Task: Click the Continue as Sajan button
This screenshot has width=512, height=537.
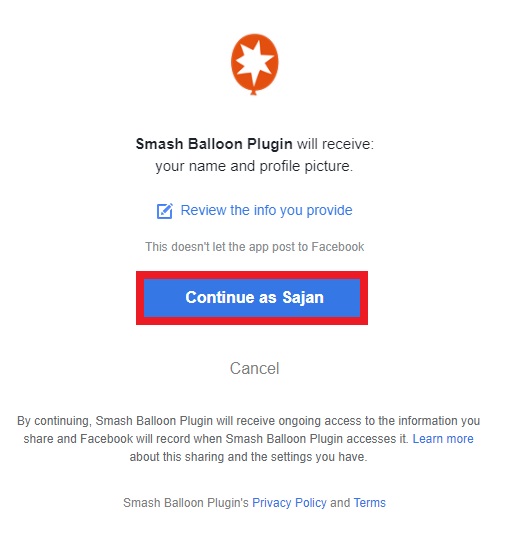Action: click(x=252, y=298)
